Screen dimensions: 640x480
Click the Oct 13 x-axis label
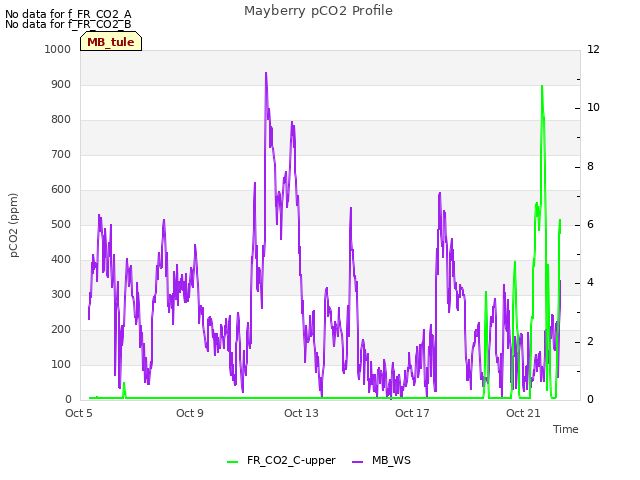pyautogui.click(x=301, y=413)
